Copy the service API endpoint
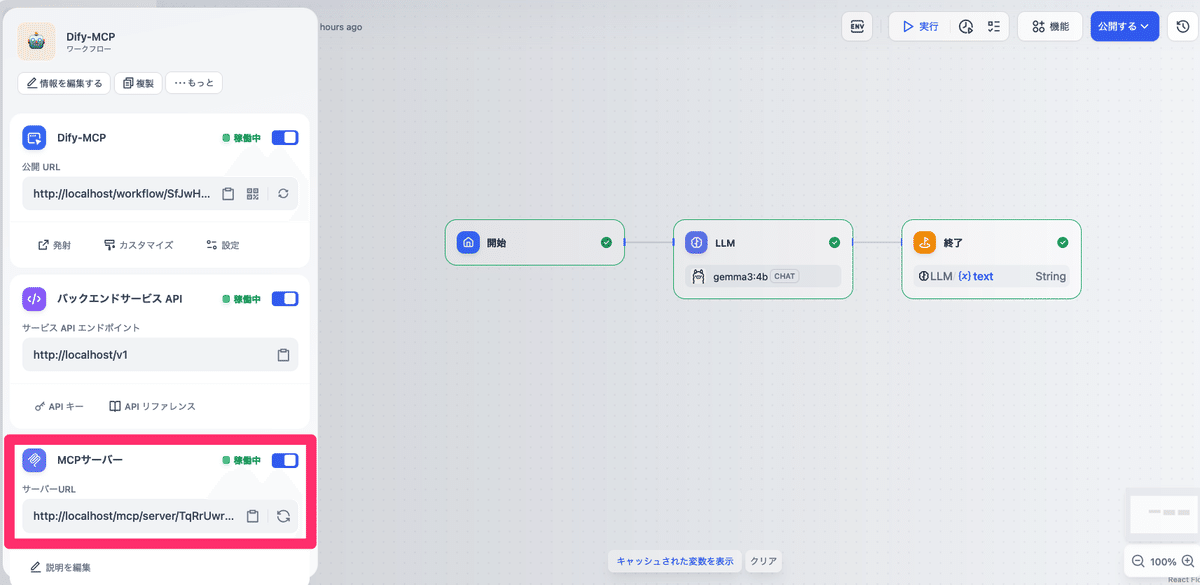The image size is (1200, 585). 283,355
